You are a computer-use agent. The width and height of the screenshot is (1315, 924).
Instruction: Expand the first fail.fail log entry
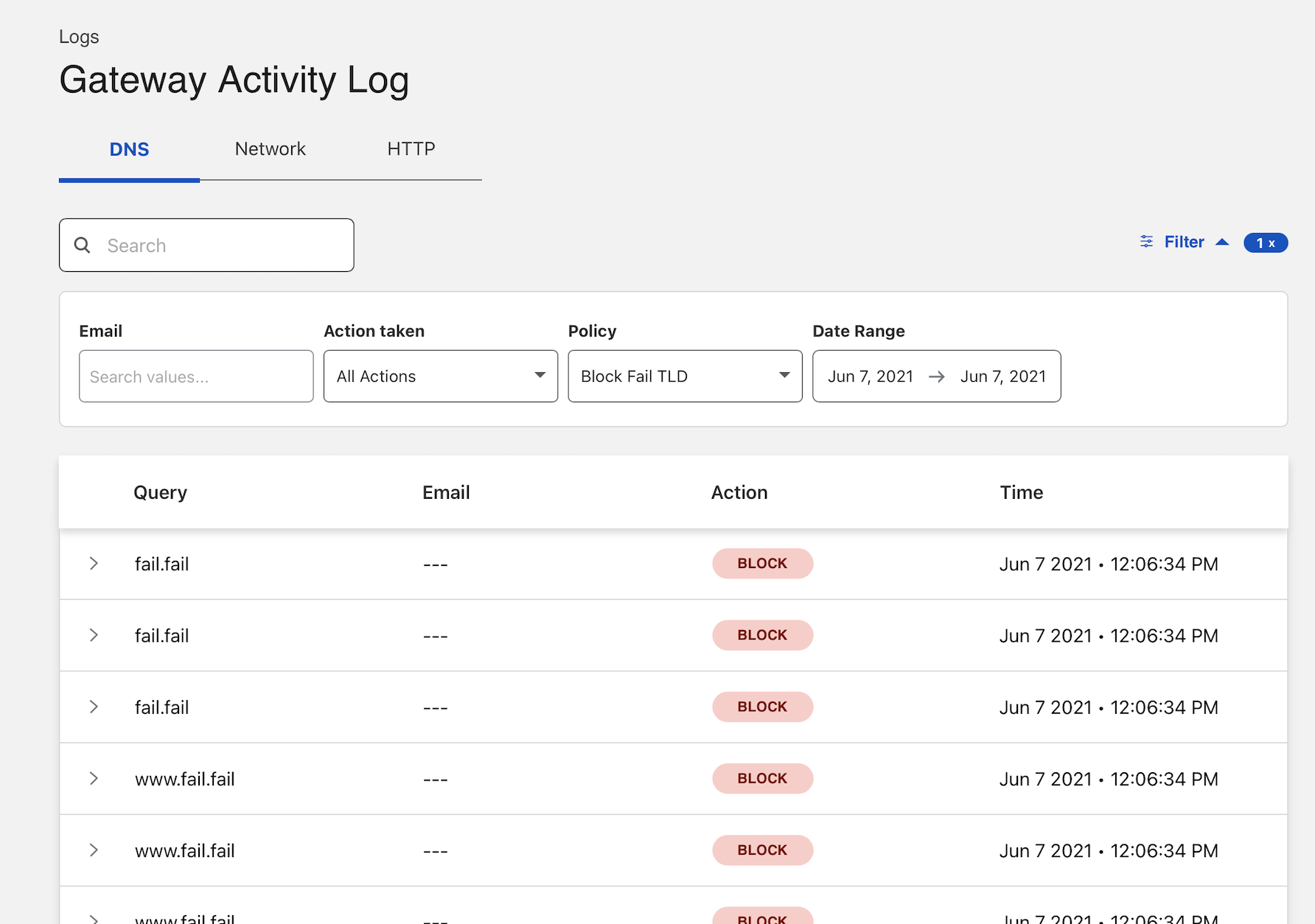pyautogui.click(x=94, y=564)
